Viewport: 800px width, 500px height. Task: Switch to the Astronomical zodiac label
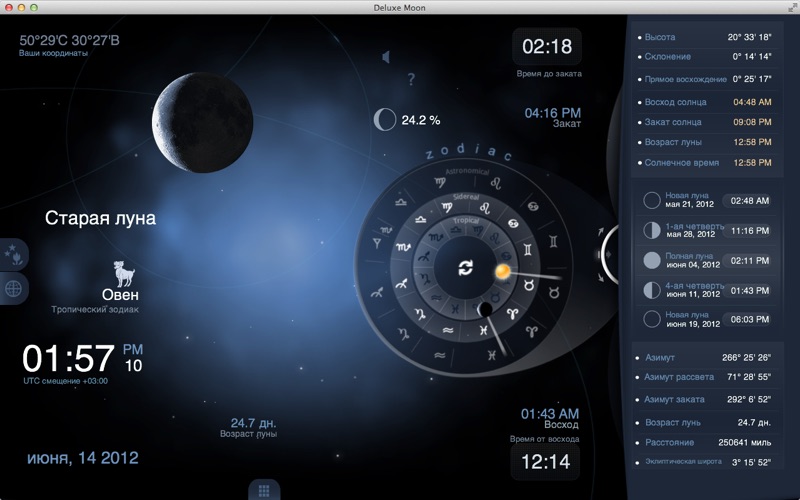click(x=467, y=171)
